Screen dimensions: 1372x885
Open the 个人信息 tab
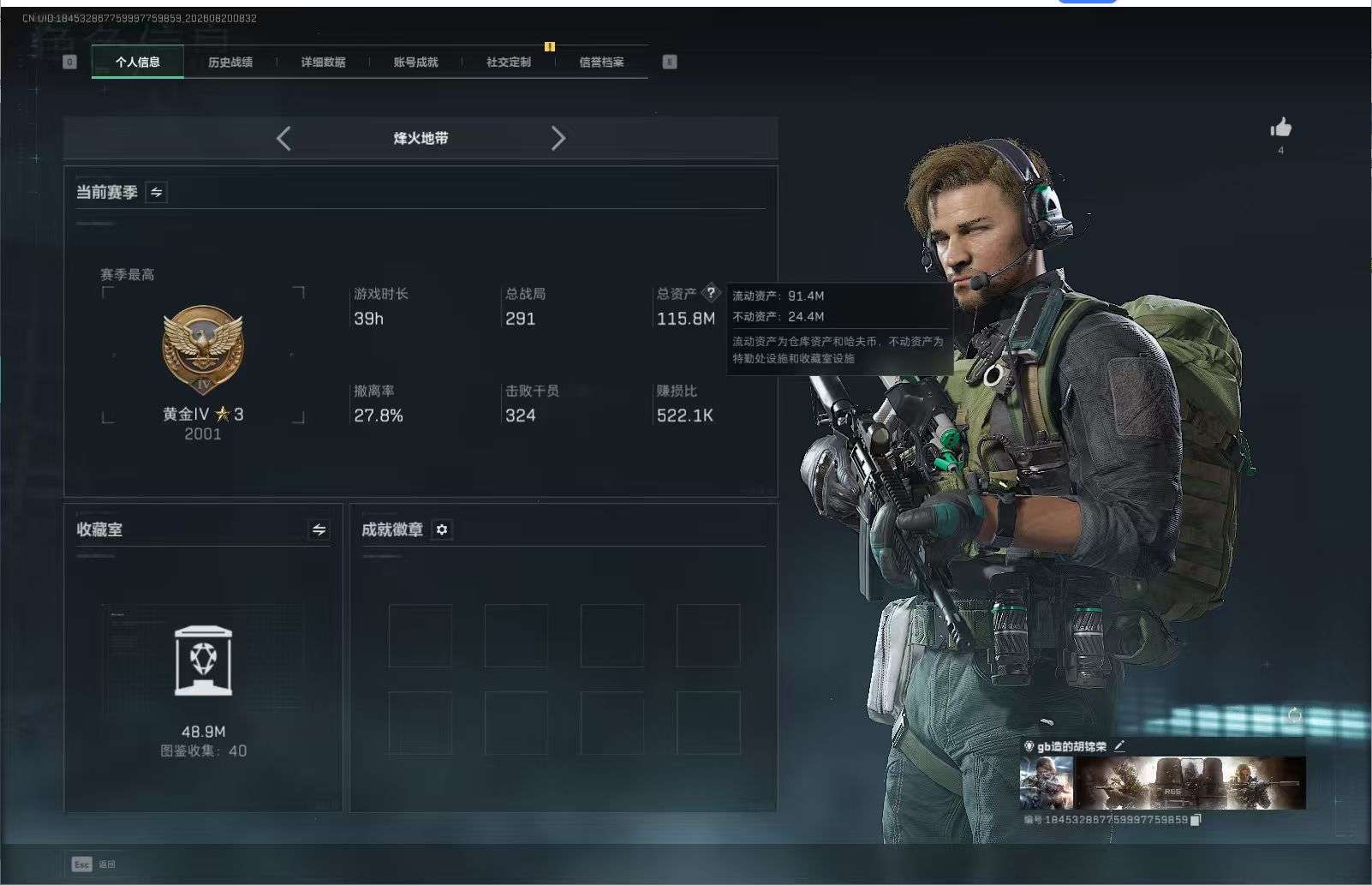click(138, 62)
